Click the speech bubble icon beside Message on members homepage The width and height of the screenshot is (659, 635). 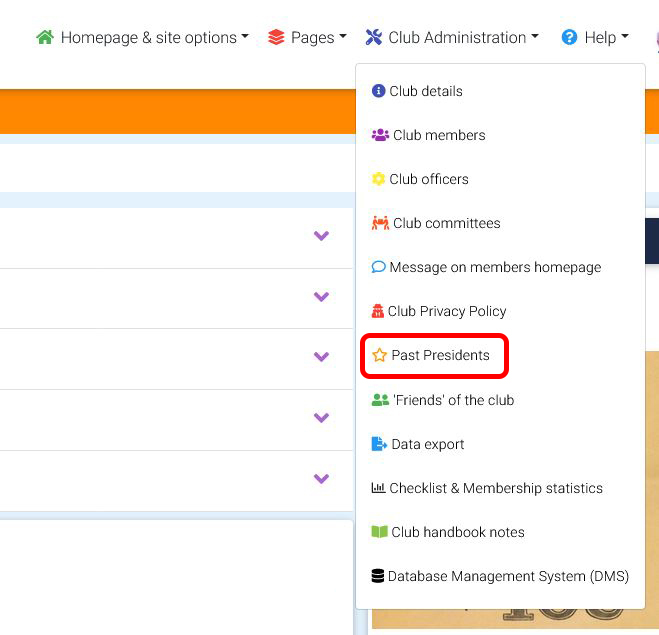pos(378,267)
